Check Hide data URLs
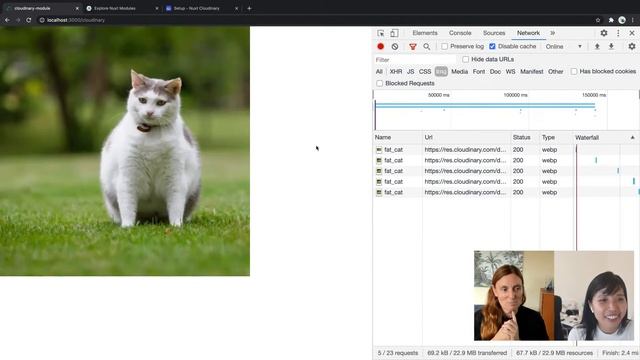The width and height of the screenshot is (640, 360). (x=466, y=60)
